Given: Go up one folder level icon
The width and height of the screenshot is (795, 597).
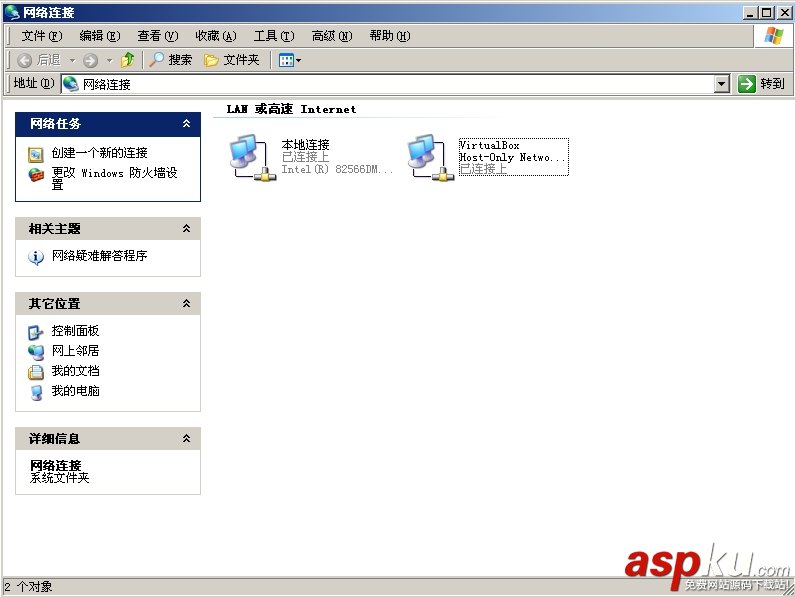Looking at the screenshot, I should click(x=128, y=60).
